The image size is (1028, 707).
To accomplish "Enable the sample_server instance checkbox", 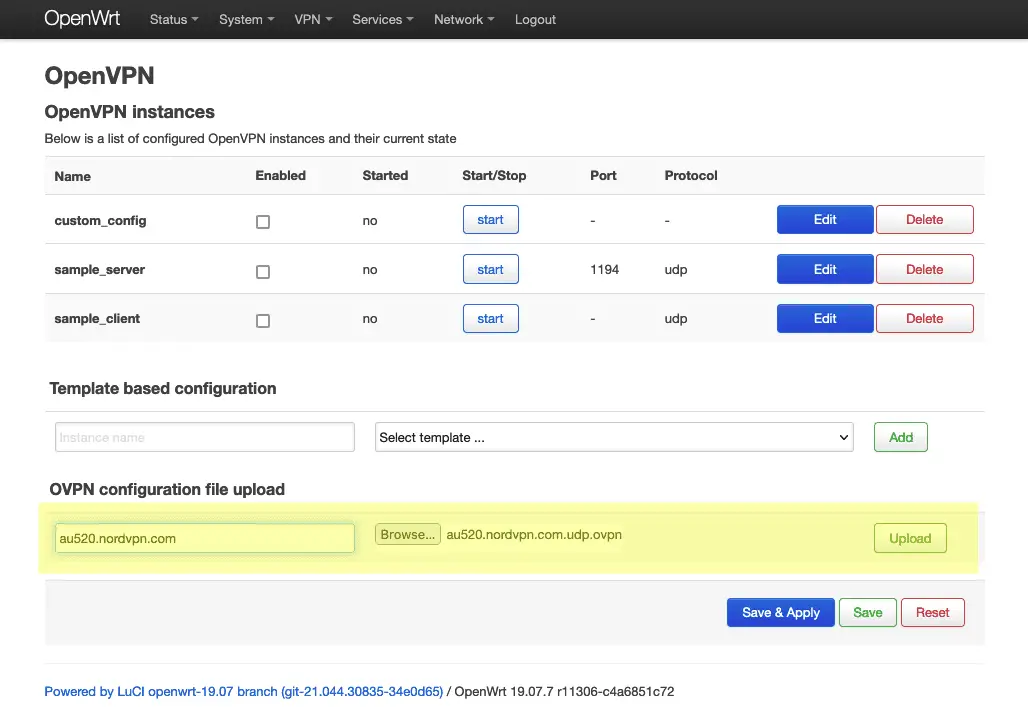I will click(263, 272).
